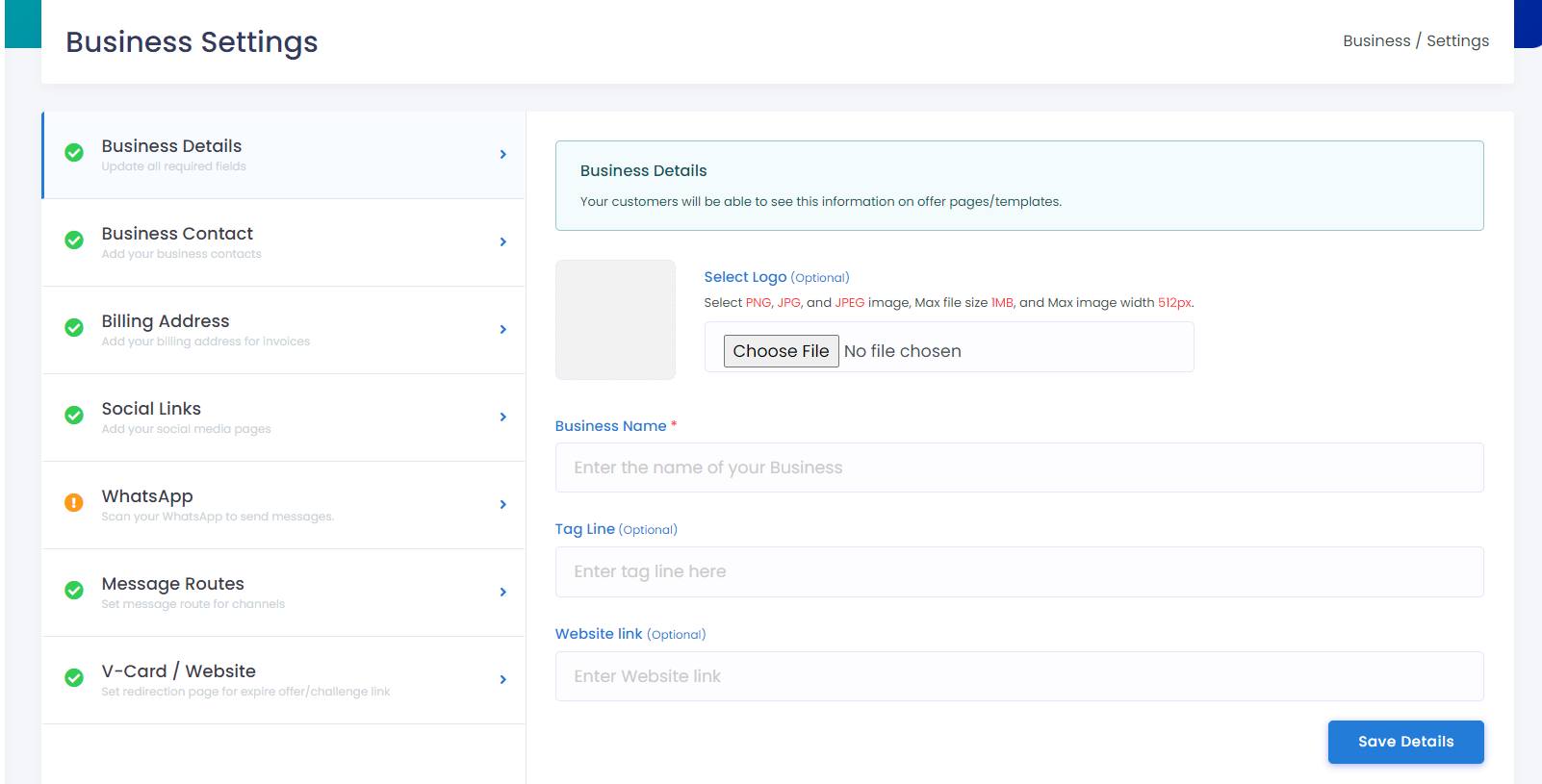The width and height of the screenshot is (1542, 784).
Task: Click orange warning icon beside WhatsApp
Action: 74,503
